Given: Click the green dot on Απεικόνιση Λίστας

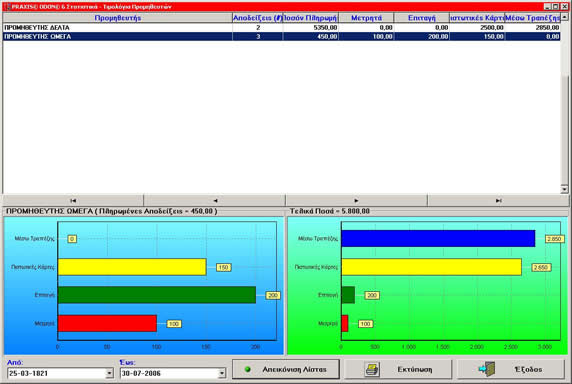Looking at the screenshot, I should tap(248, 369).
